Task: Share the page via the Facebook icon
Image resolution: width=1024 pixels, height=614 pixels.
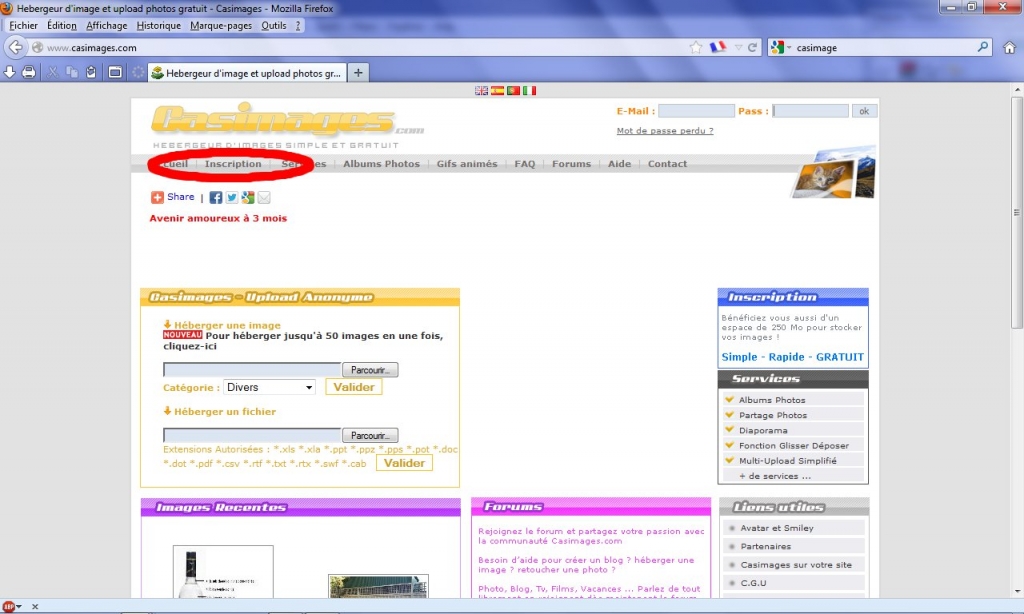Action: point(216,198)
